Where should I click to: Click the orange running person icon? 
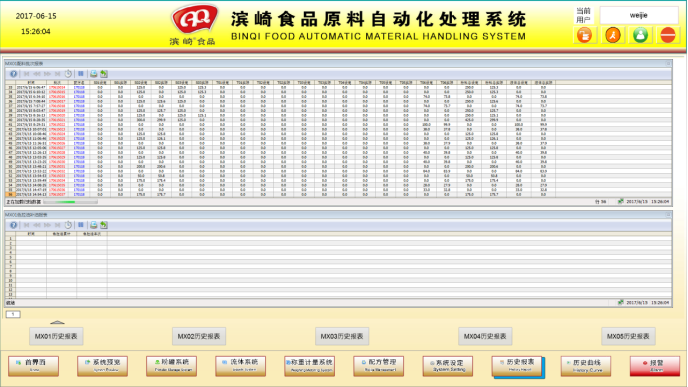click(613, 35)
